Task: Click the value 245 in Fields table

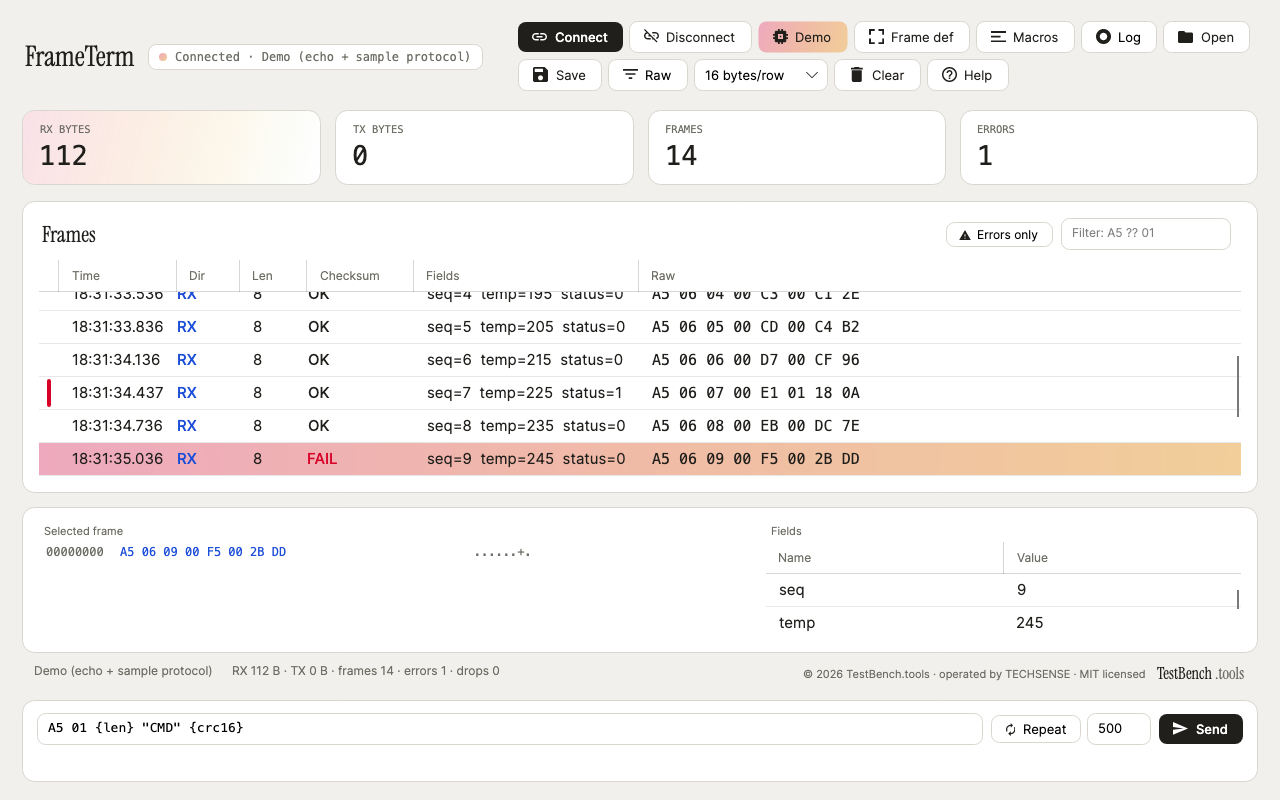Action: [x=1029, y=623]
